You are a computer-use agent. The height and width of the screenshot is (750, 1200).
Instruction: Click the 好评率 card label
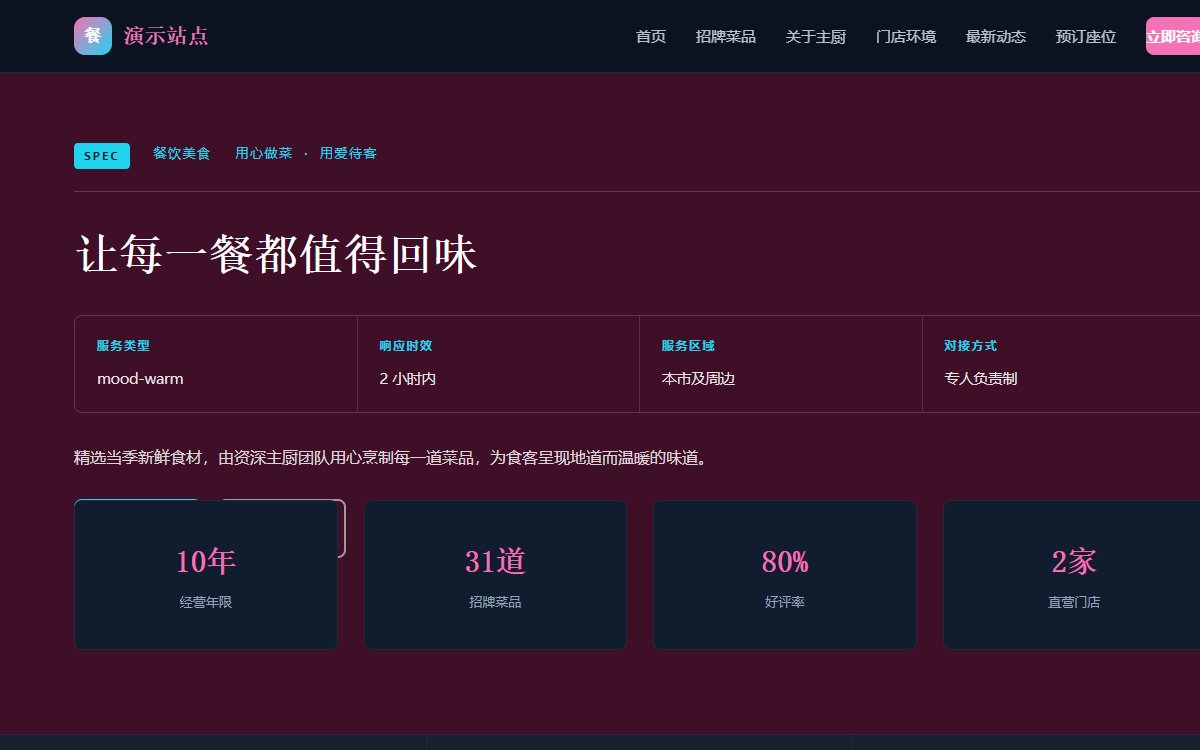click(x=785, y=603)
